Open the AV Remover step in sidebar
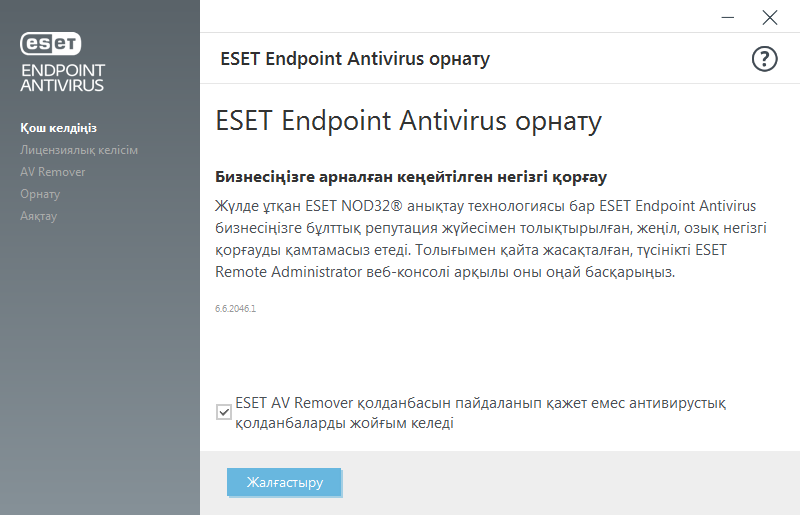 point(53,172)
